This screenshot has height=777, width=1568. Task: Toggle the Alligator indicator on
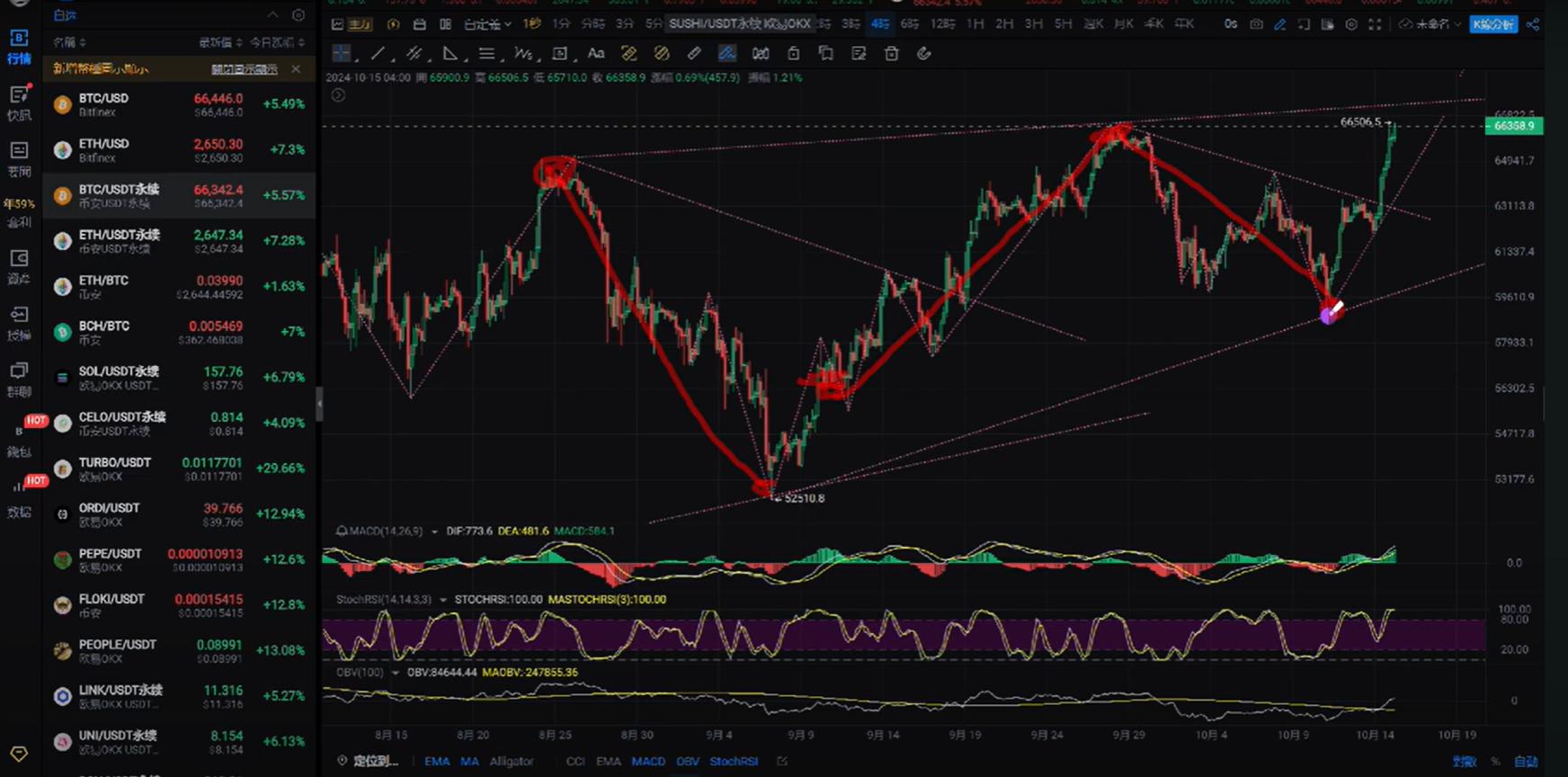pyautogui.click(x=512, y=761)
